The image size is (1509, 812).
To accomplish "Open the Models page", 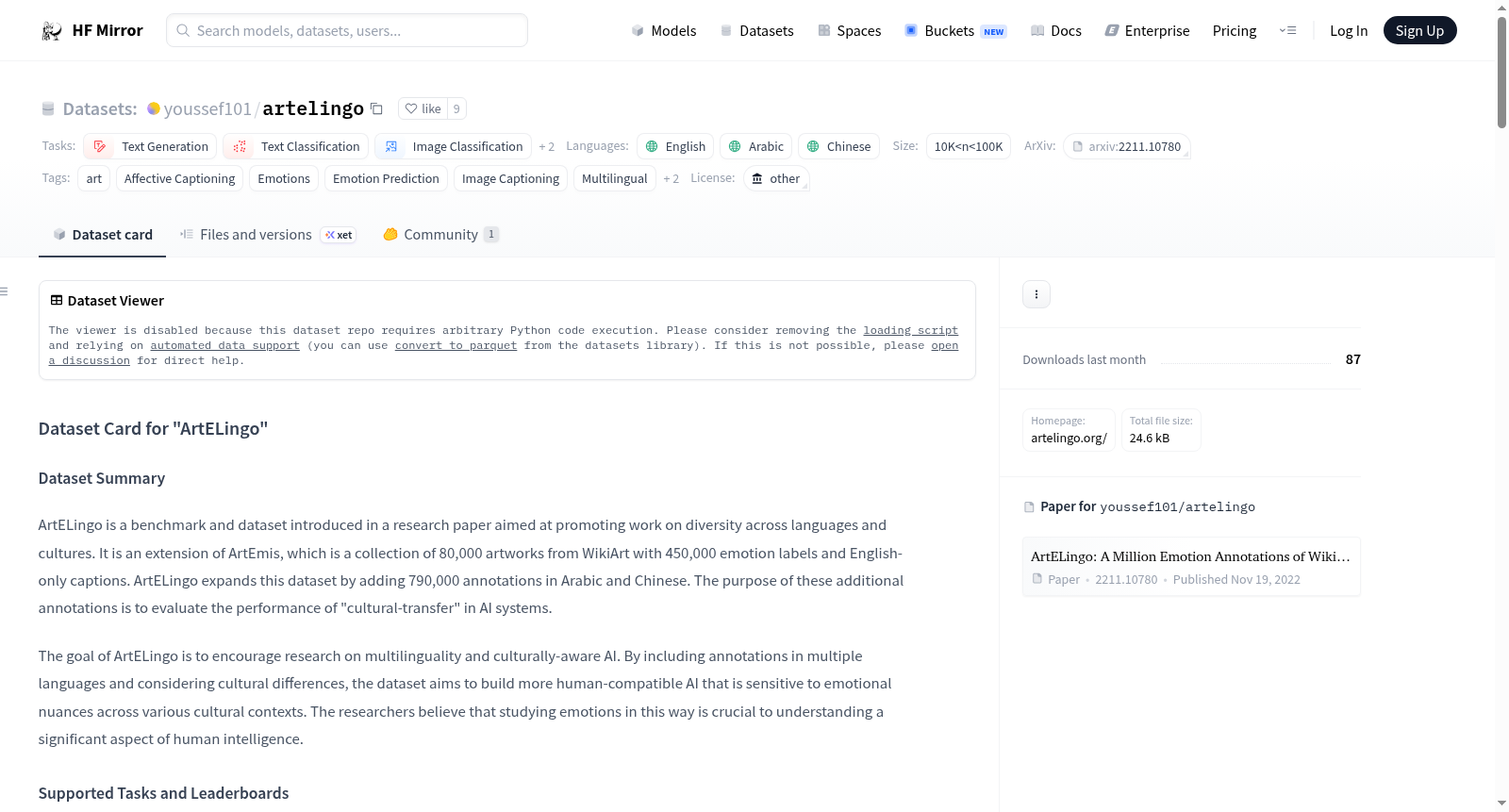I will pyautogui.click(x=664, y=30).
